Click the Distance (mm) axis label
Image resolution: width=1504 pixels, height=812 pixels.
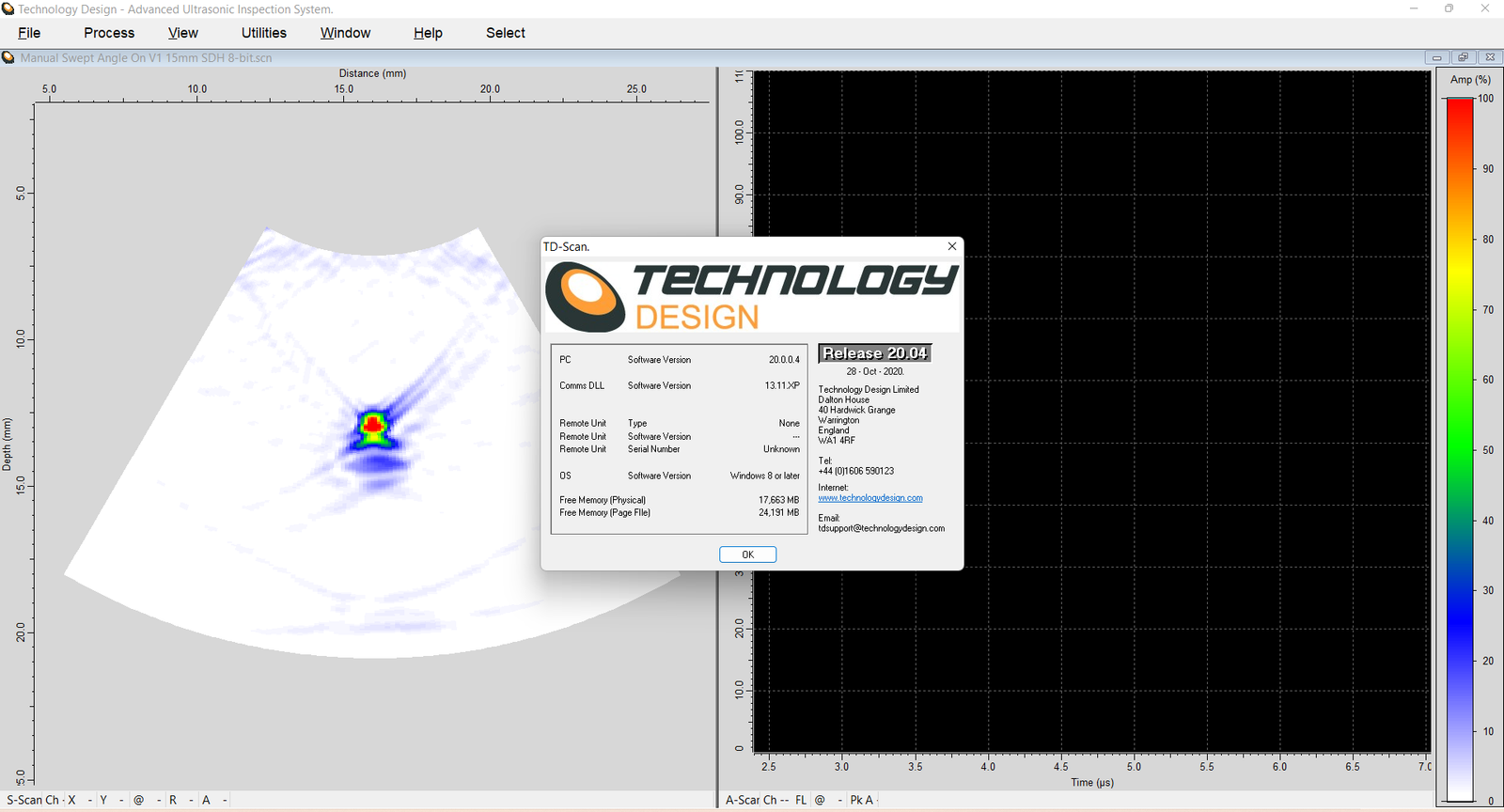tap(372, 73)
